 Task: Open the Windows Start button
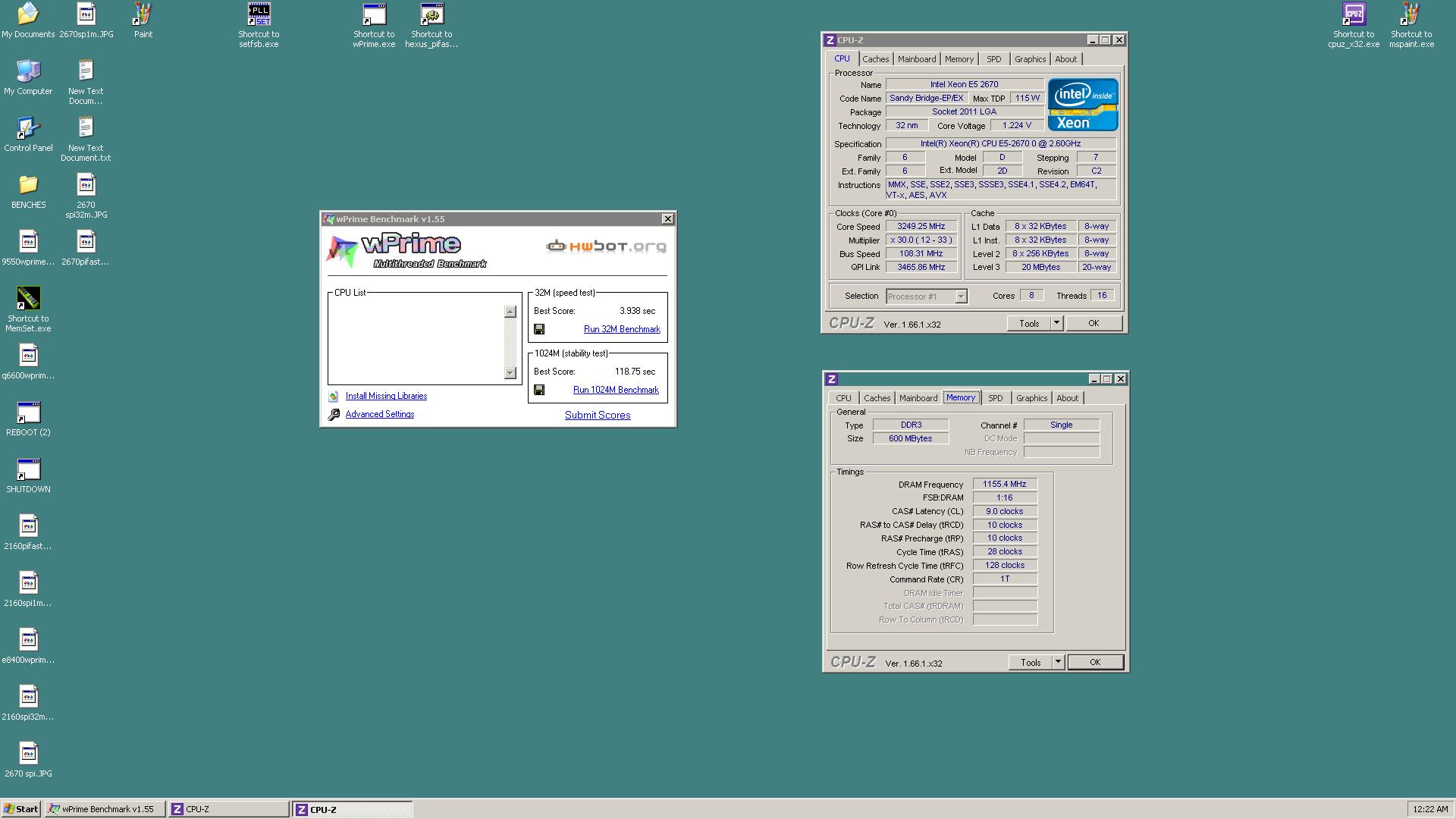(x=21, y=809)
